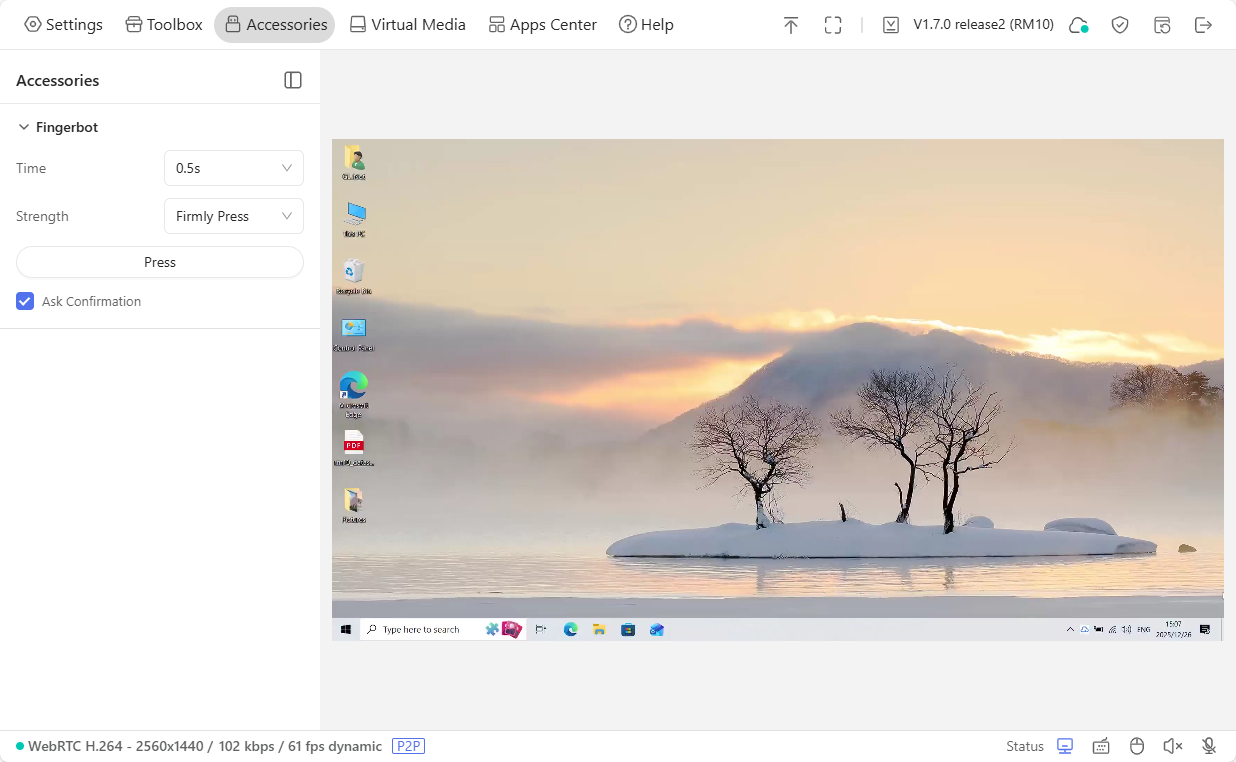1236x762 pixels.
Task: Click the P2P connection badge
Action: [x=408, y=746]
